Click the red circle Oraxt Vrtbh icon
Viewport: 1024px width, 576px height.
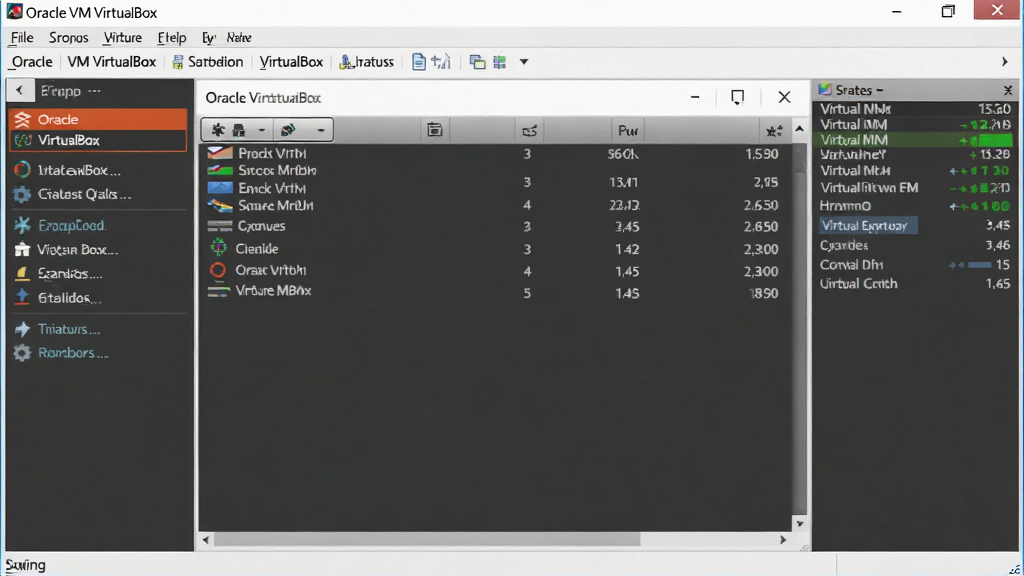click(x=218, y=270)
